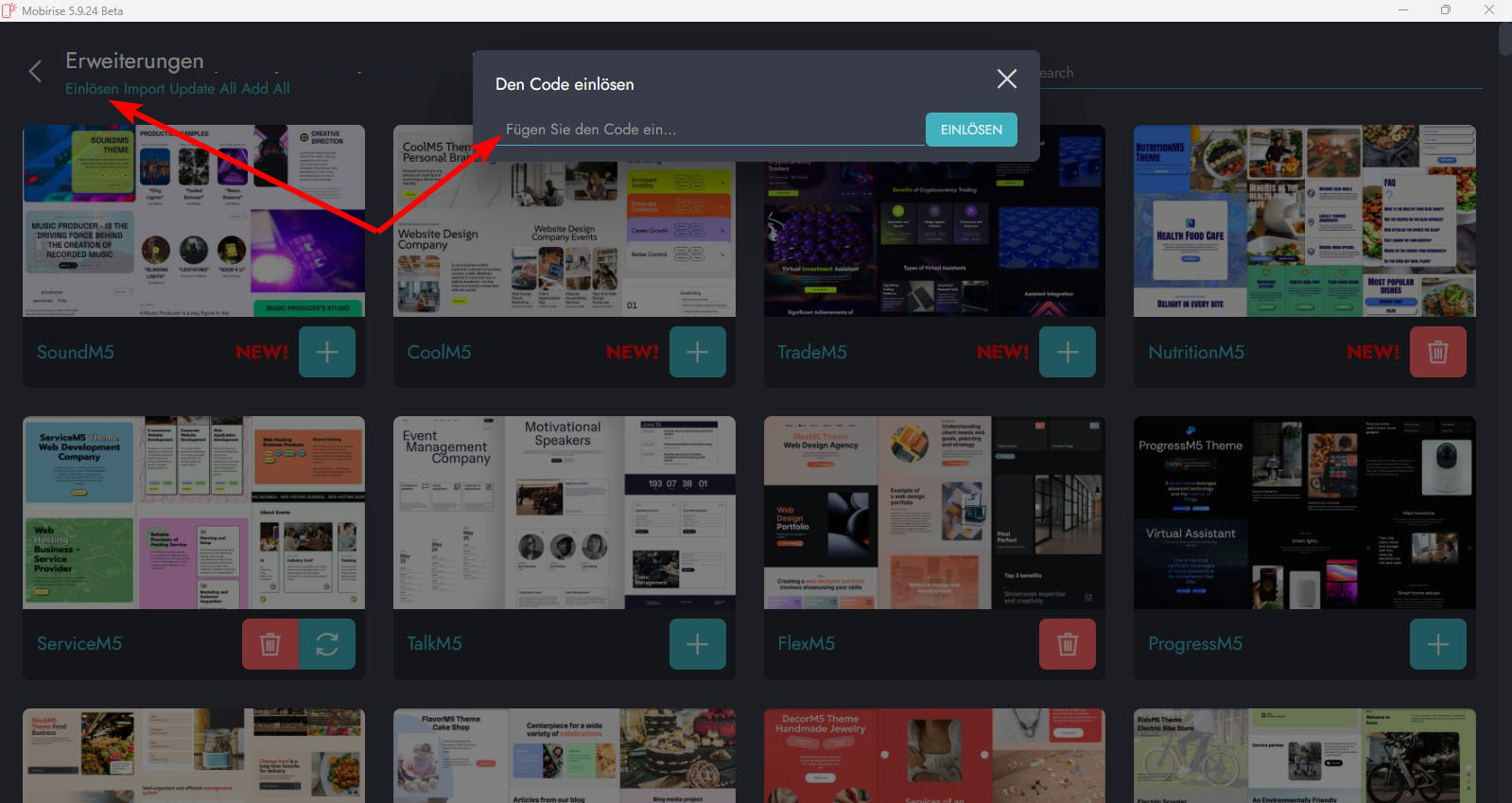The width and height of the screenshot is (1512, 803).
Task: Click the Add All link
Action: 266,89
